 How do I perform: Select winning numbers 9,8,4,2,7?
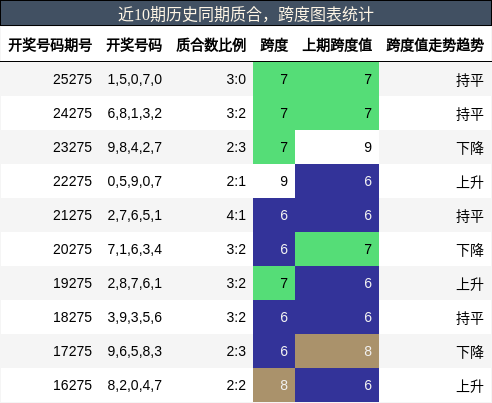135,147
